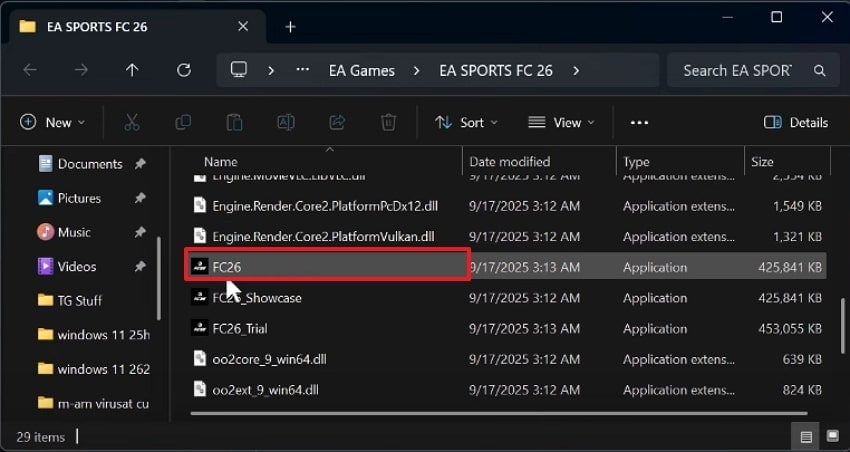Click EA Games in the breadcrumb path

(361, 71)
